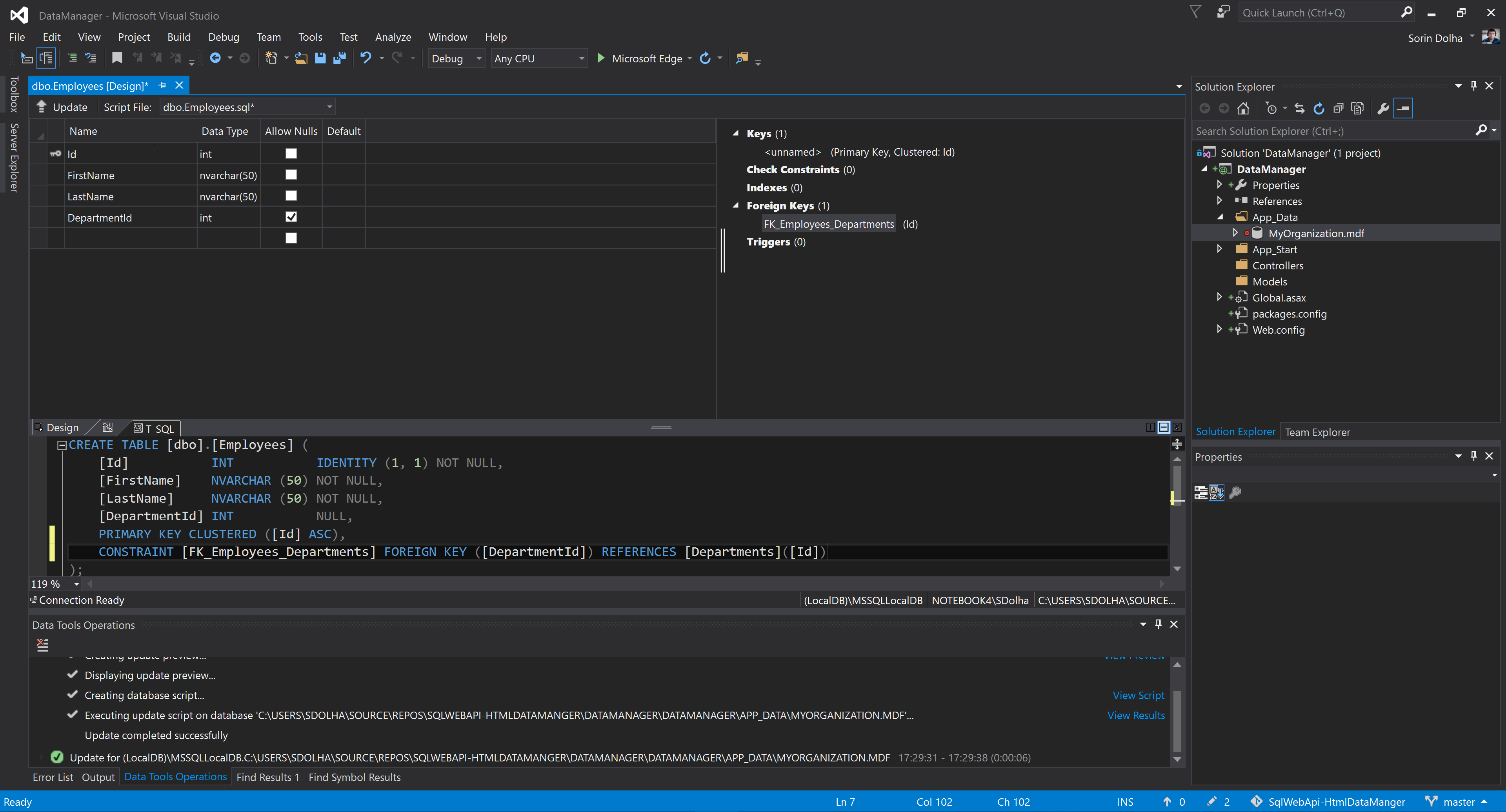Click the Collapse All icon in Solution Explorer
This screenshot has height=812, width=1506.
1338,109
